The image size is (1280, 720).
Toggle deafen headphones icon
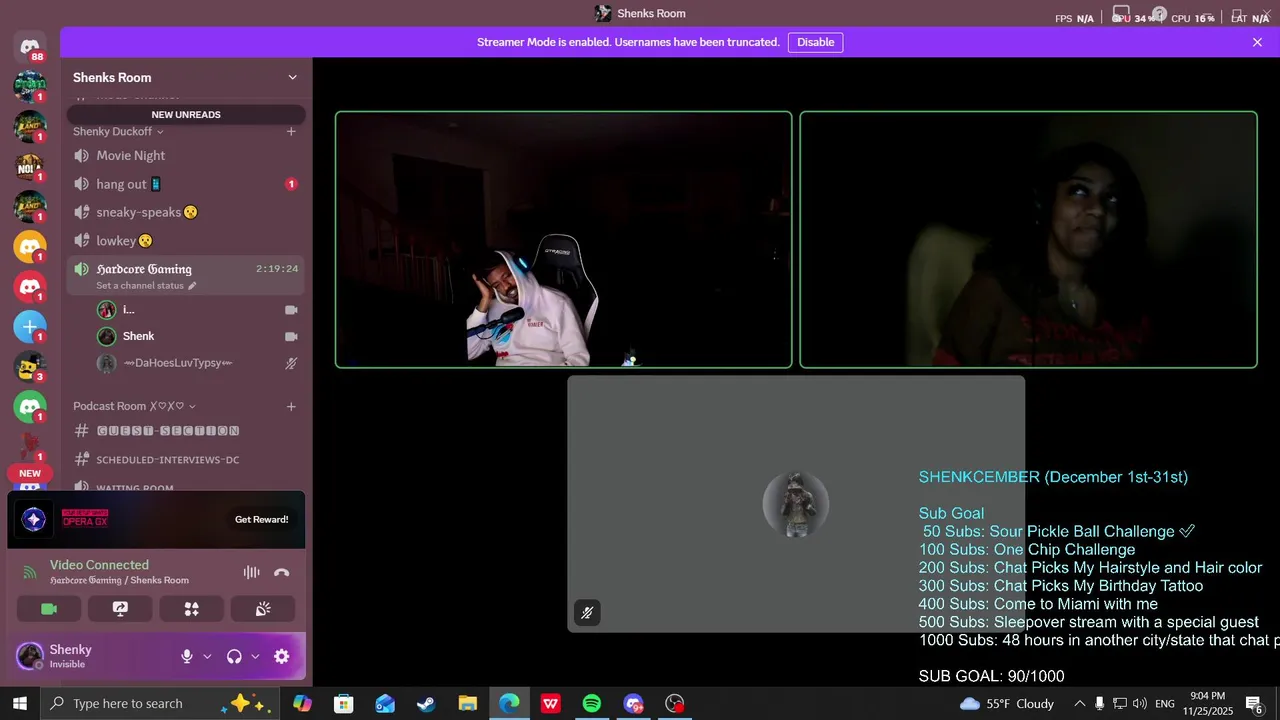[234, 656]
